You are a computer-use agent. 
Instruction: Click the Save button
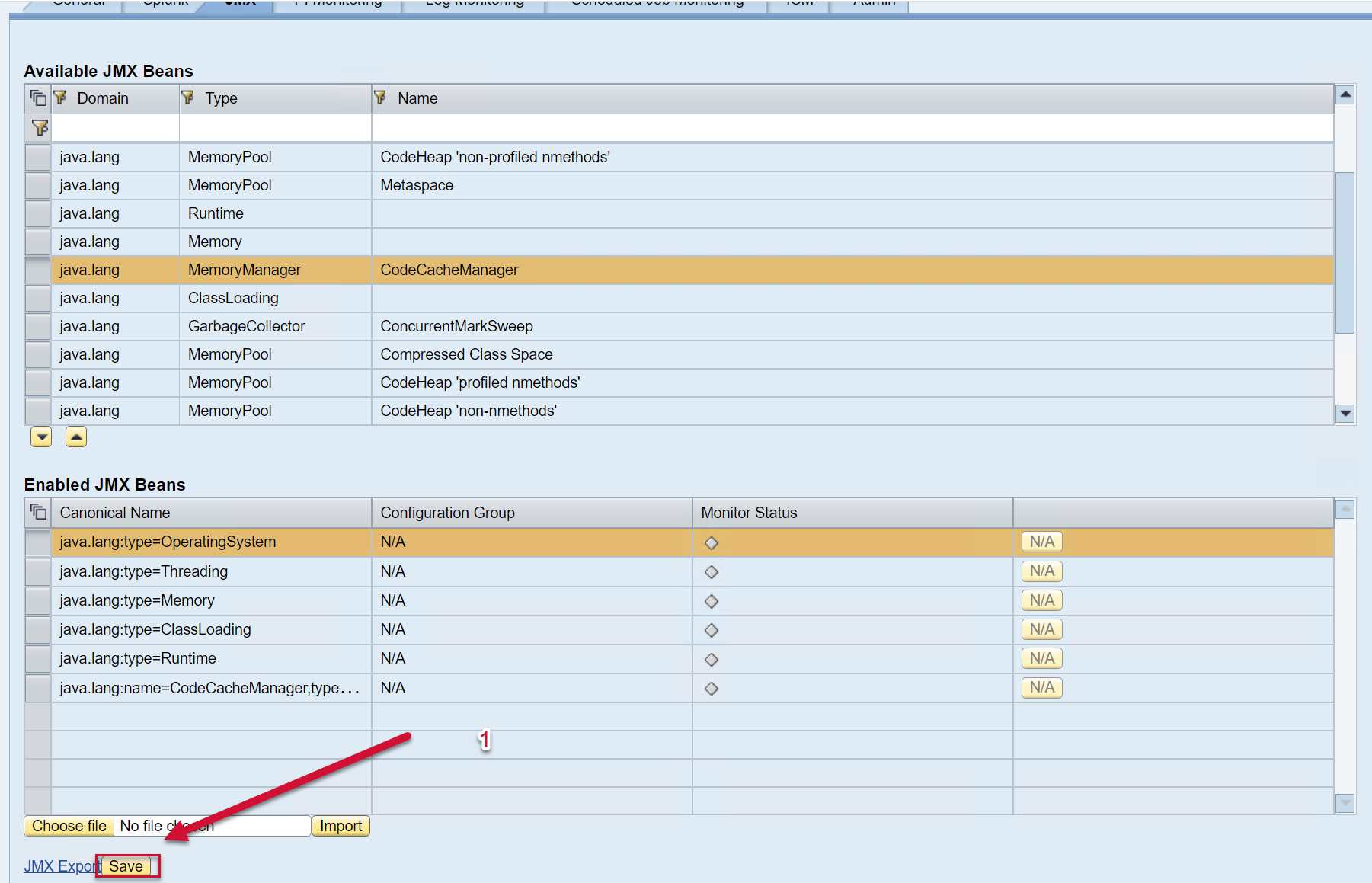[x=126, y=866]
